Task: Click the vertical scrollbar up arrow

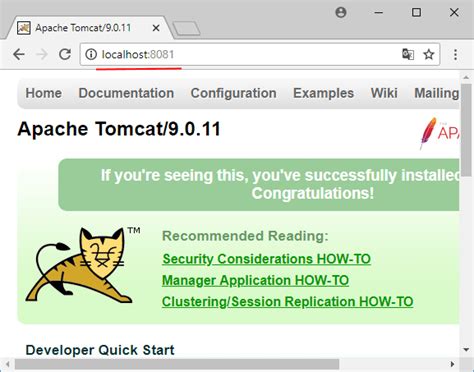Action: point(466,78)
